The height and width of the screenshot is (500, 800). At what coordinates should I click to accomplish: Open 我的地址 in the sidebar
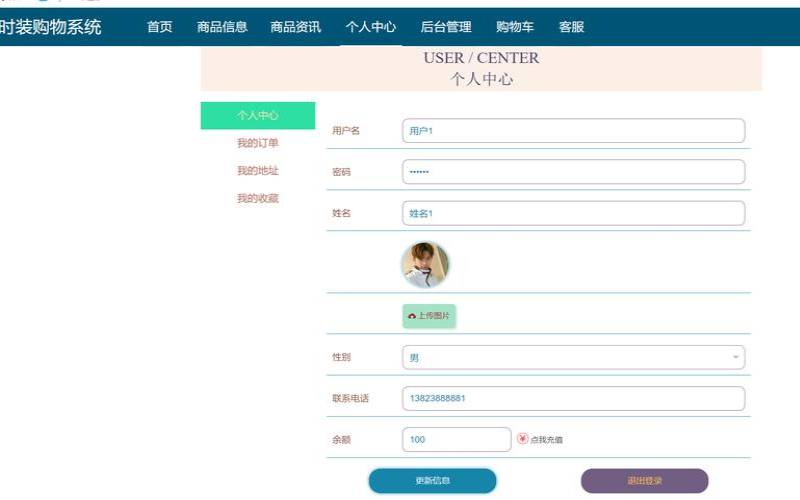[258, 170]
